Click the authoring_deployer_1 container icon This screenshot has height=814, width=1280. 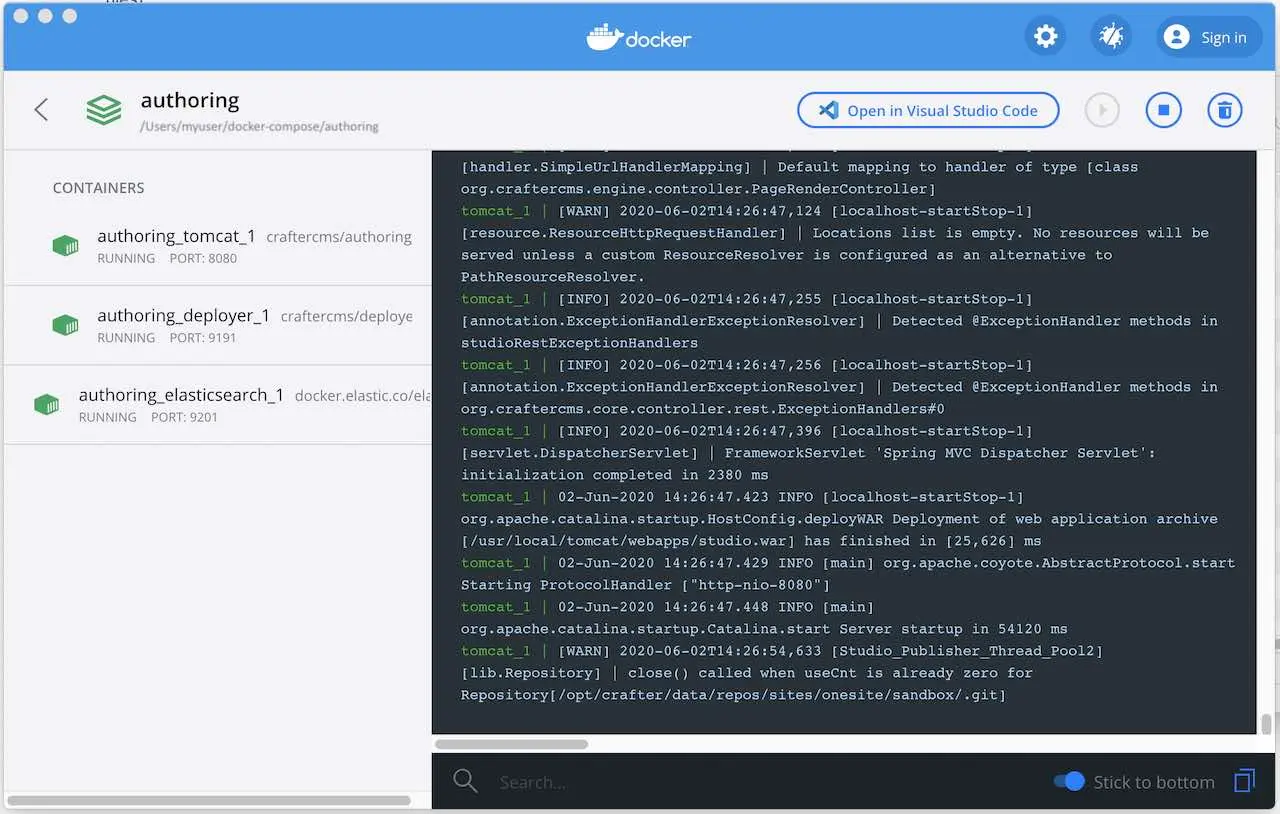click(x=65, y=325)
